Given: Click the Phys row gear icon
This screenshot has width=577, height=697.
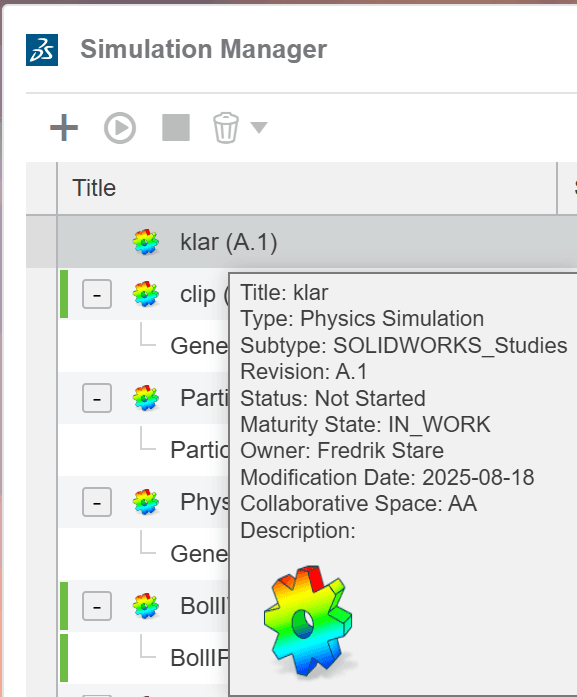Looking at the screenshot, I should (x=146, y=502).
